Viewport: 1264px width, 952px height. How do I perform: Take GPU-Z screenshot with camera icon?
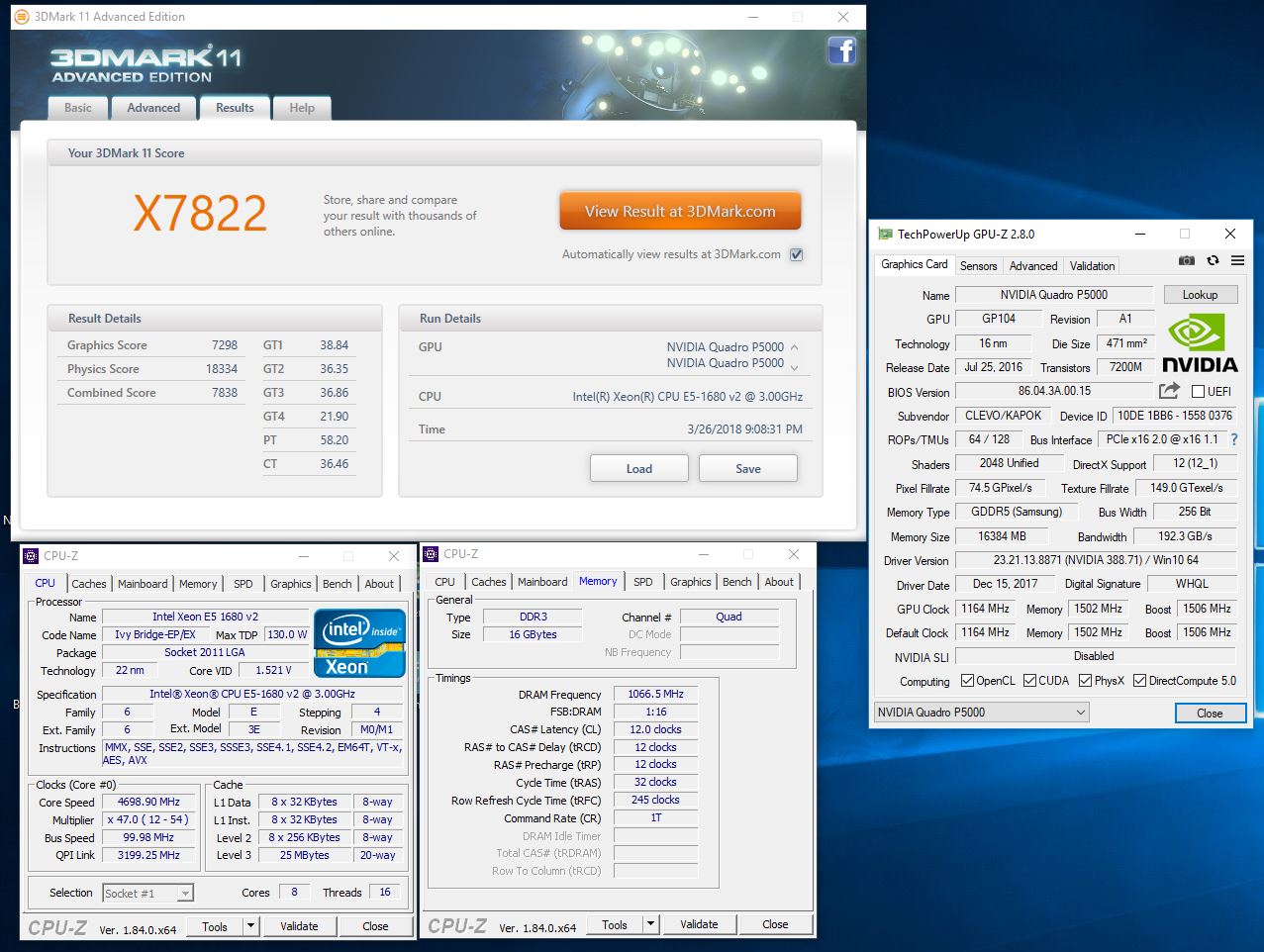(x=1187, y=261)
